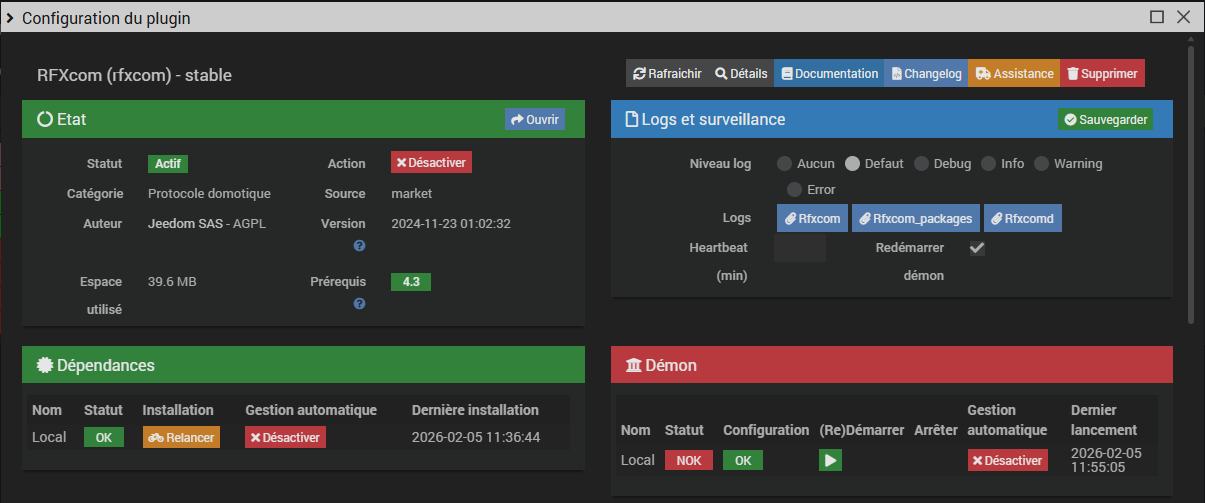Image resolution: width=1205 pixels, height=503 pixels.
Task: Start the daemon with the green play button
Action: 831,460
